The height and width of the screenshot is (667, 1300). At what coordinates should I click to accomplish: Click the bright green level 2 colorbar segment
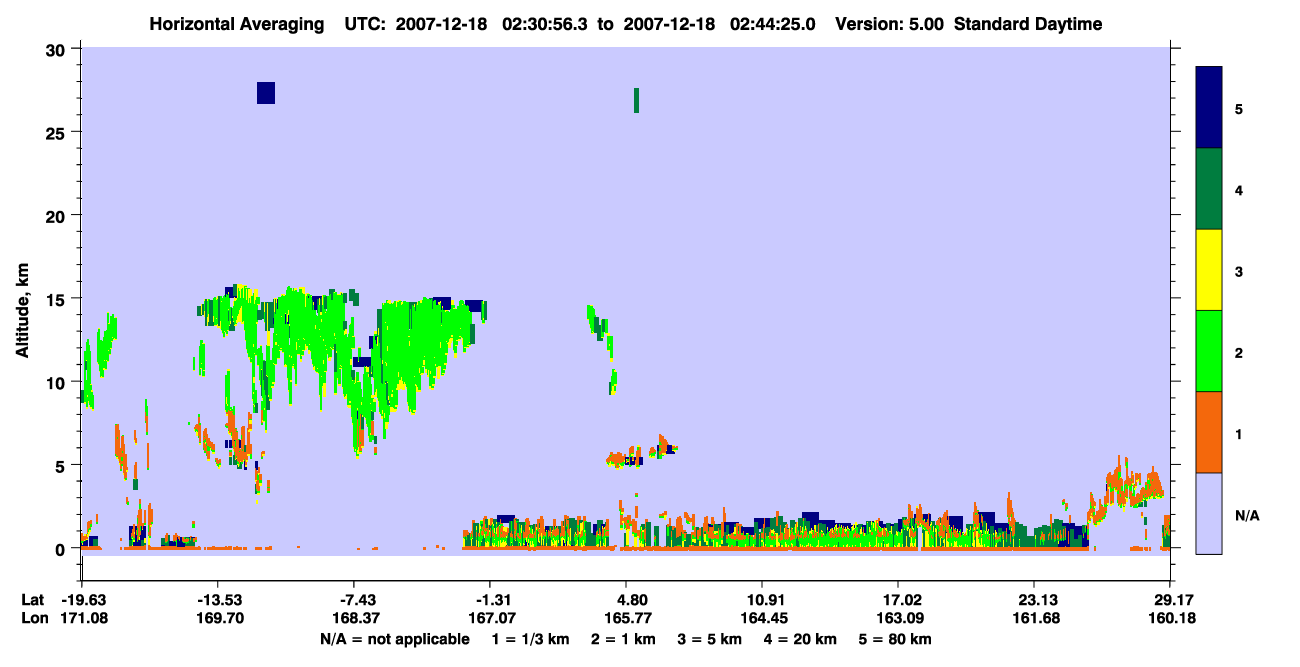[x=1209, y=351]
